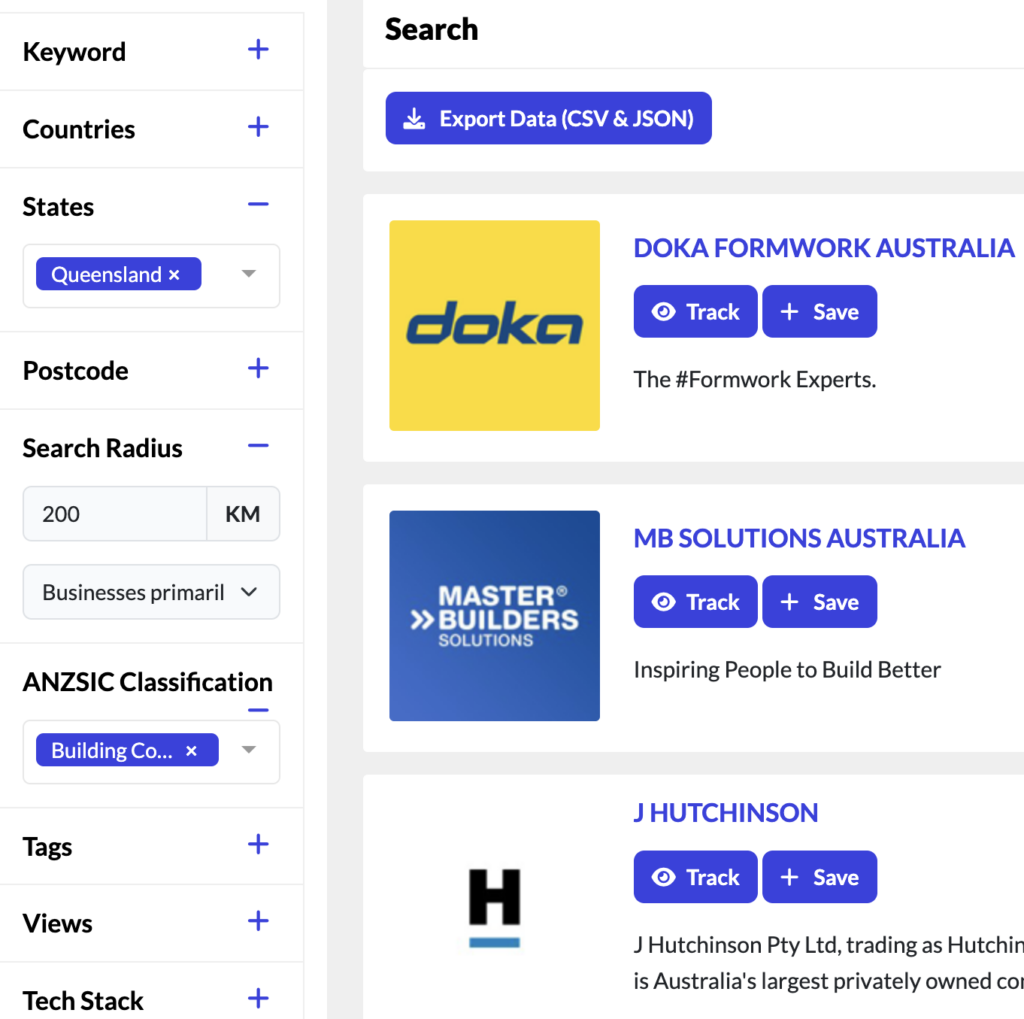Image resolution: width=1024 pixels, height=1019 pixels.
Task: Open the ANZSIC Classification dropdown
Action: 248,750
